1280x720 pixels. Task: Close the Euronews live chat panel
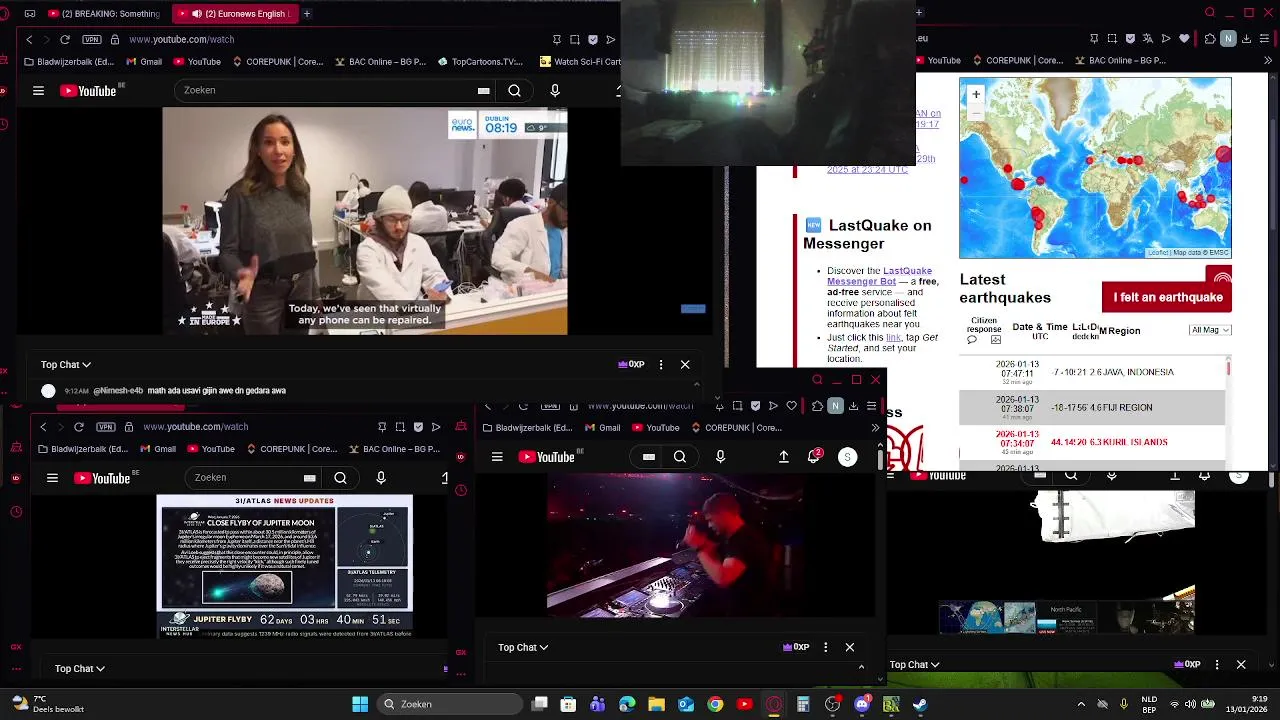(x=685, y=365)
